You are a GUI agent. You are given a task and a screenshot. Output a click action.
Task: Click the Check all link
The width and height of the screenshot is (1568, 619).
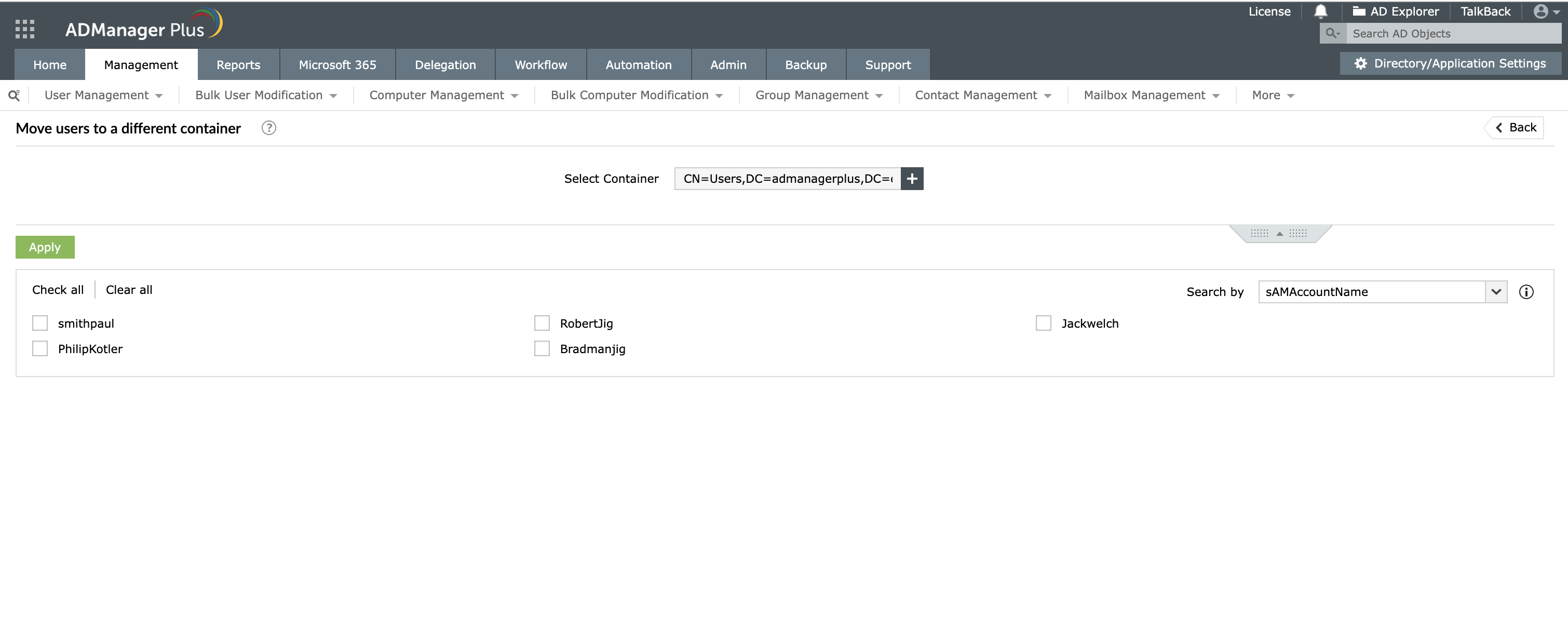[58, 290]
